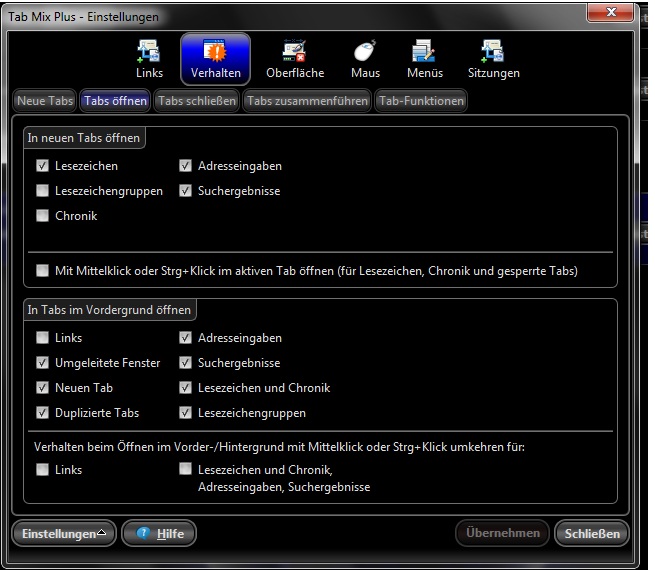Uncheck Suchergebnisse in the new tabs section
This screenshot has width=655, height=570.
pos(185,191)
